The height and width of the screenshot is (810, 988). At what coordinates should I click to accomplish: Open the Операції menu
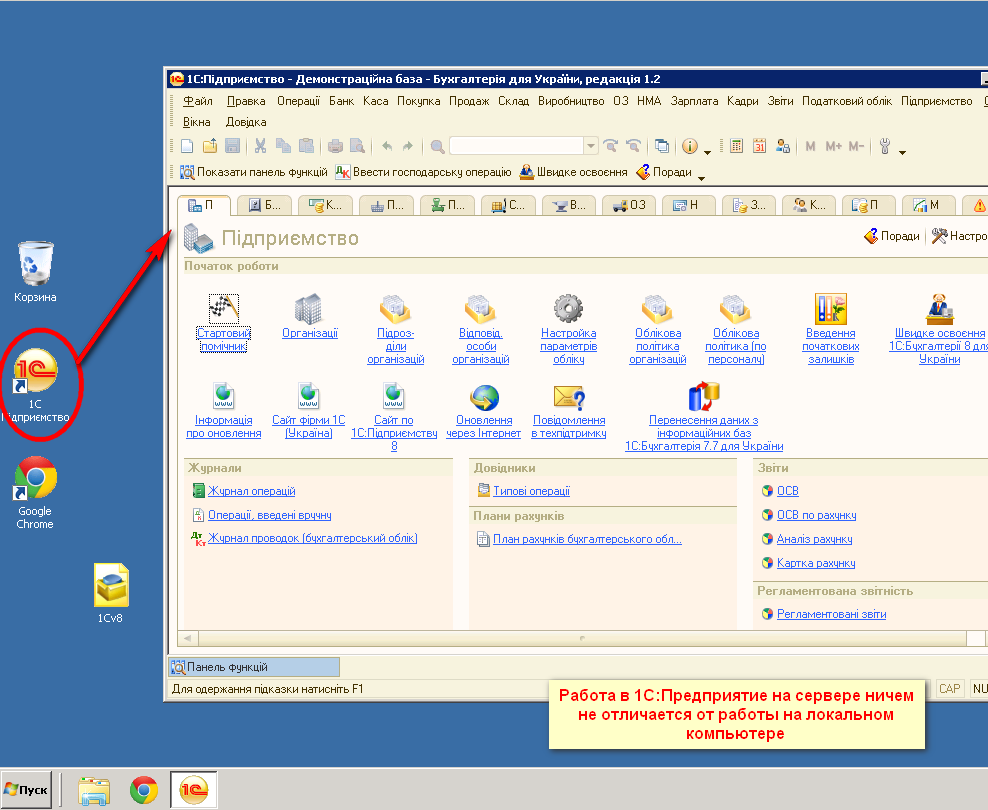[298, 101]
